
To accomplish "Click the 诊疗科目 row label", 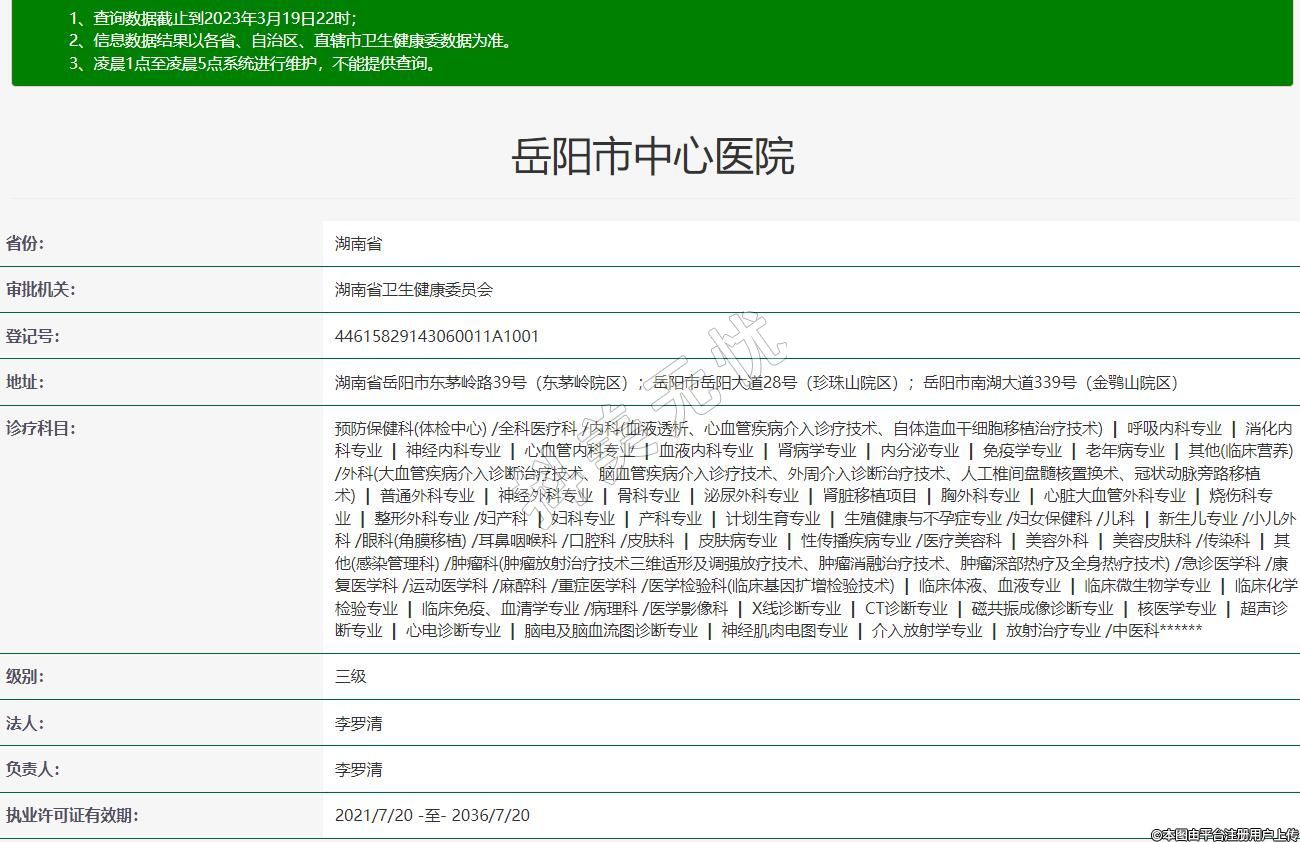I will click(41, 428).
